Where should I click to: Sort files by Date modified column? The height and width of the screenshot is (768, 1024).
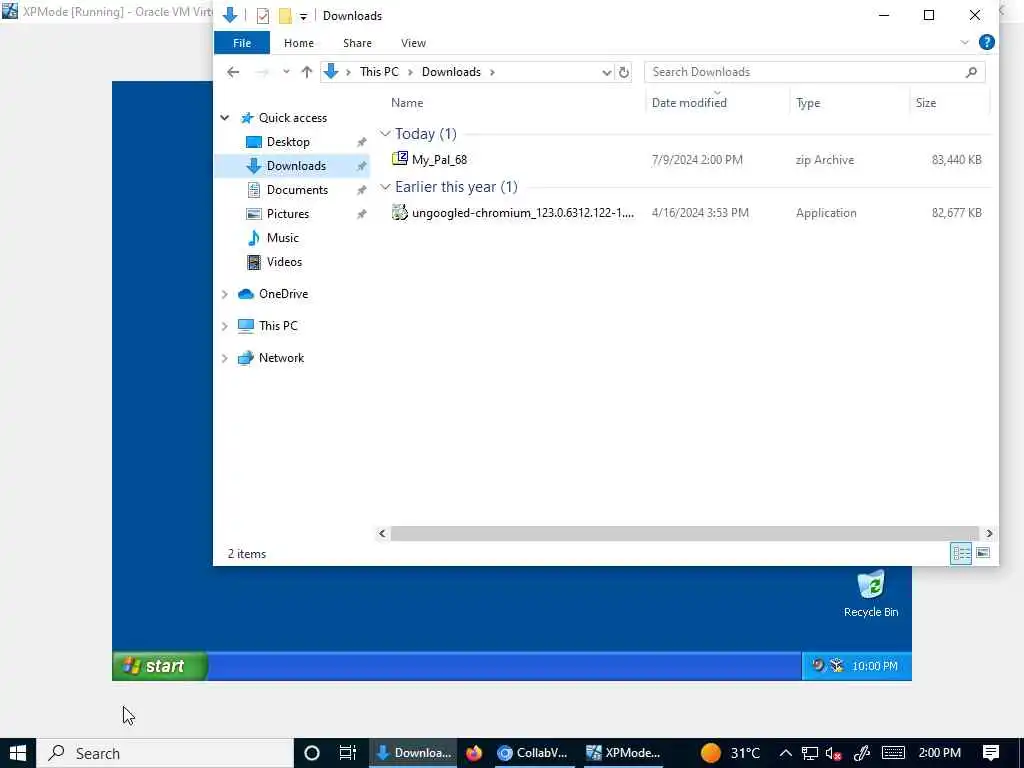(x=689, y=103)
